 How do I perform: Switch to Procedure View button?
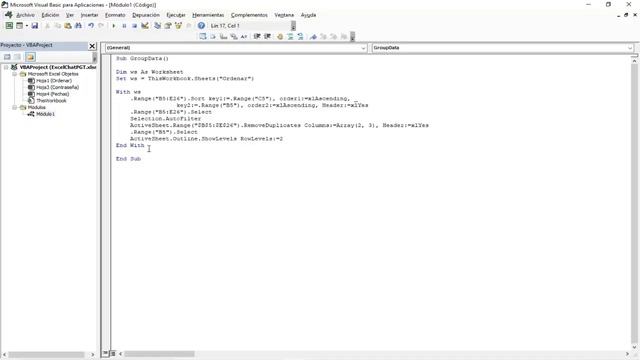tap(105, 353)
